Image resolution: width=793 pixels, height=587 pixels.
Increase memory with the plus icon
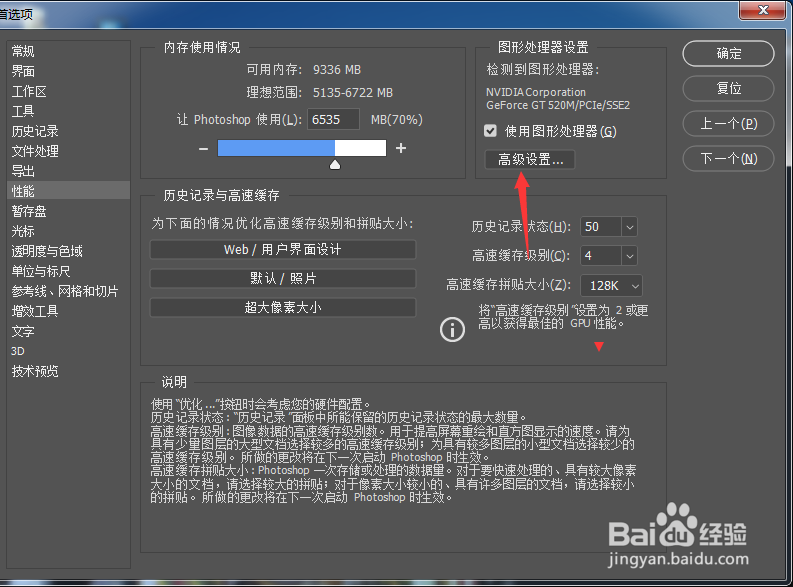tap(401, 148)
